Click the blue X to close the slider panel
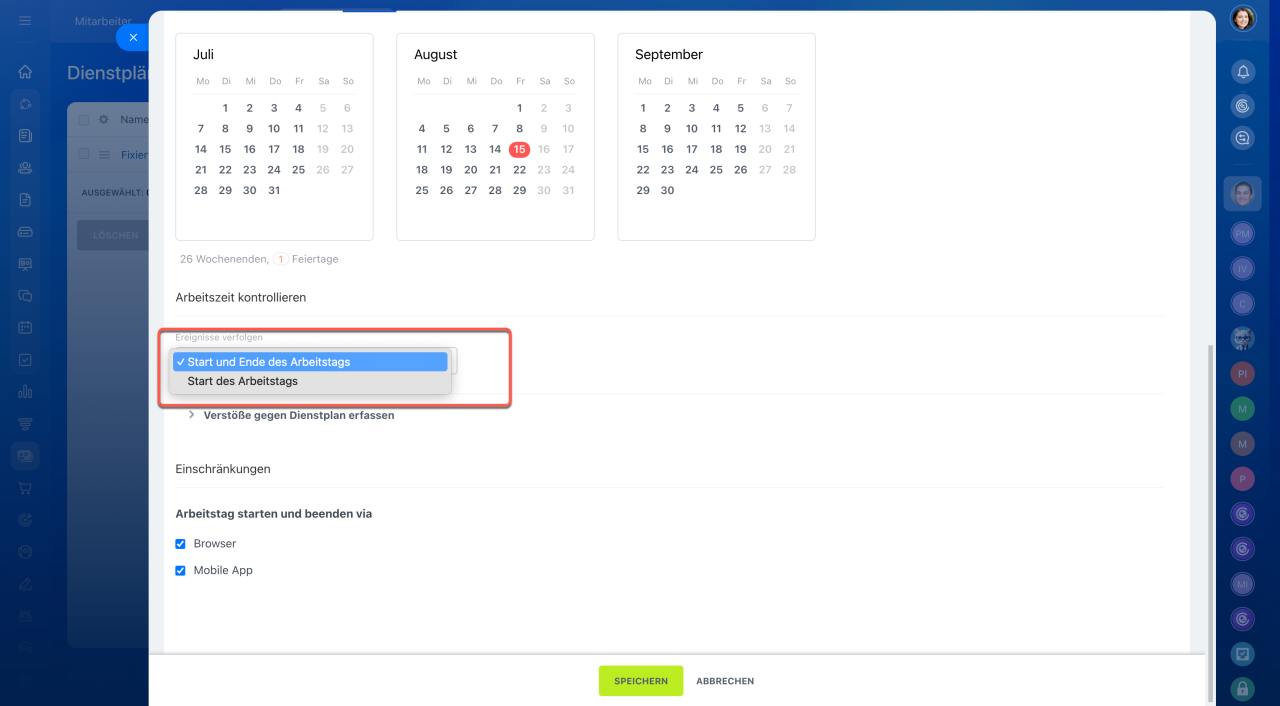The width and height of the screenshot is (1280, 706). [x=133, y=37]
